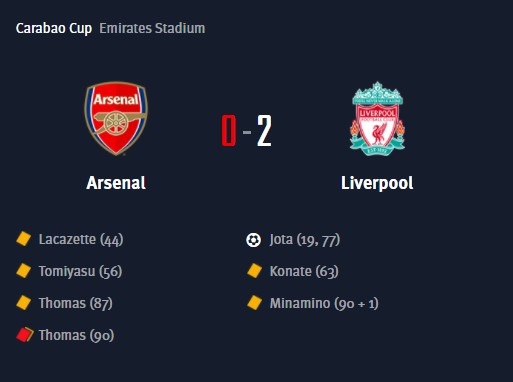The height and width of the screenshot is (382, 513).
Task: Click the yellow card icon beside Konate
Action: [255, 271]
